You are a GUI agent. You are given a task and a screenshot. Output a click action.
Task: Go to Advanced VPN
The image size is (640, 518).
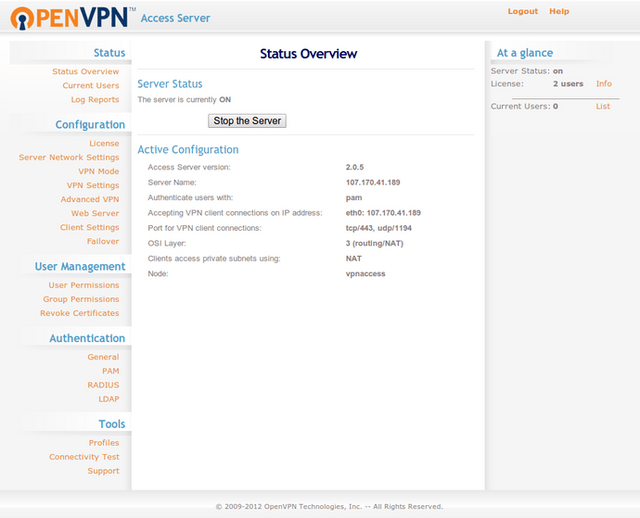click(90, 199)
